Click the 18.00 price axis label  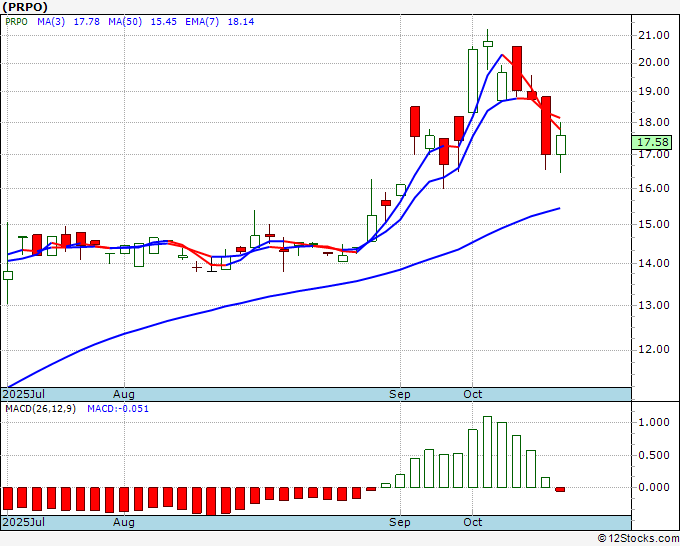(654, 122)
